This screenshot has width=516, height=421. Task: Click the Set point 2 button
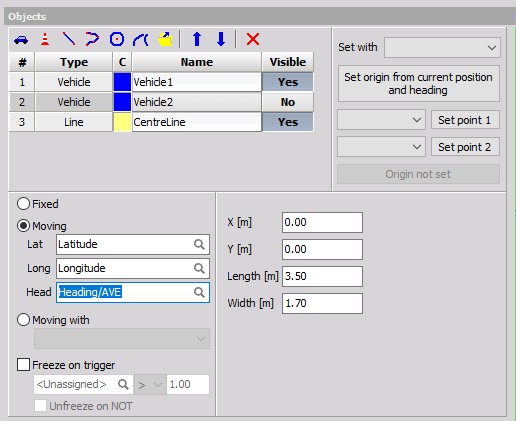[465, 147]
